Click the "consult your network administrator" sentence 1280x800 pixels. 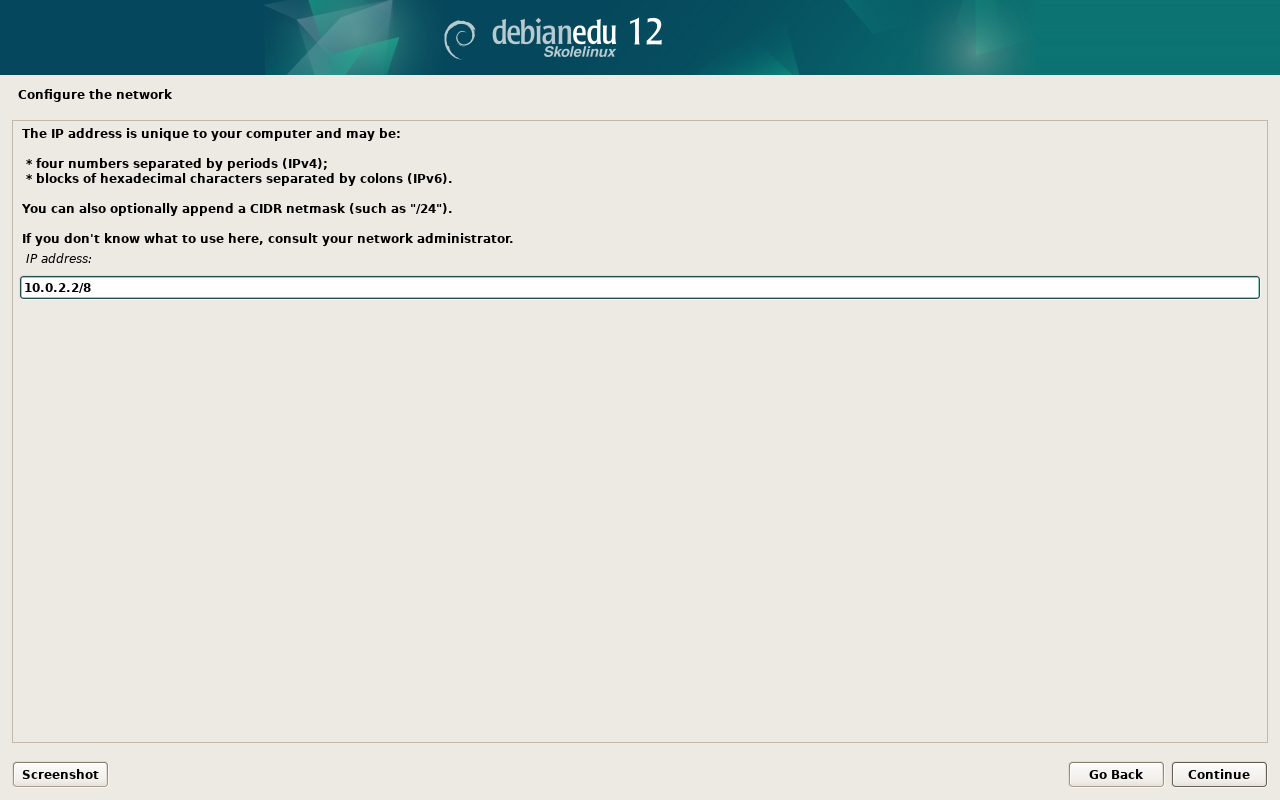[267, 239]
